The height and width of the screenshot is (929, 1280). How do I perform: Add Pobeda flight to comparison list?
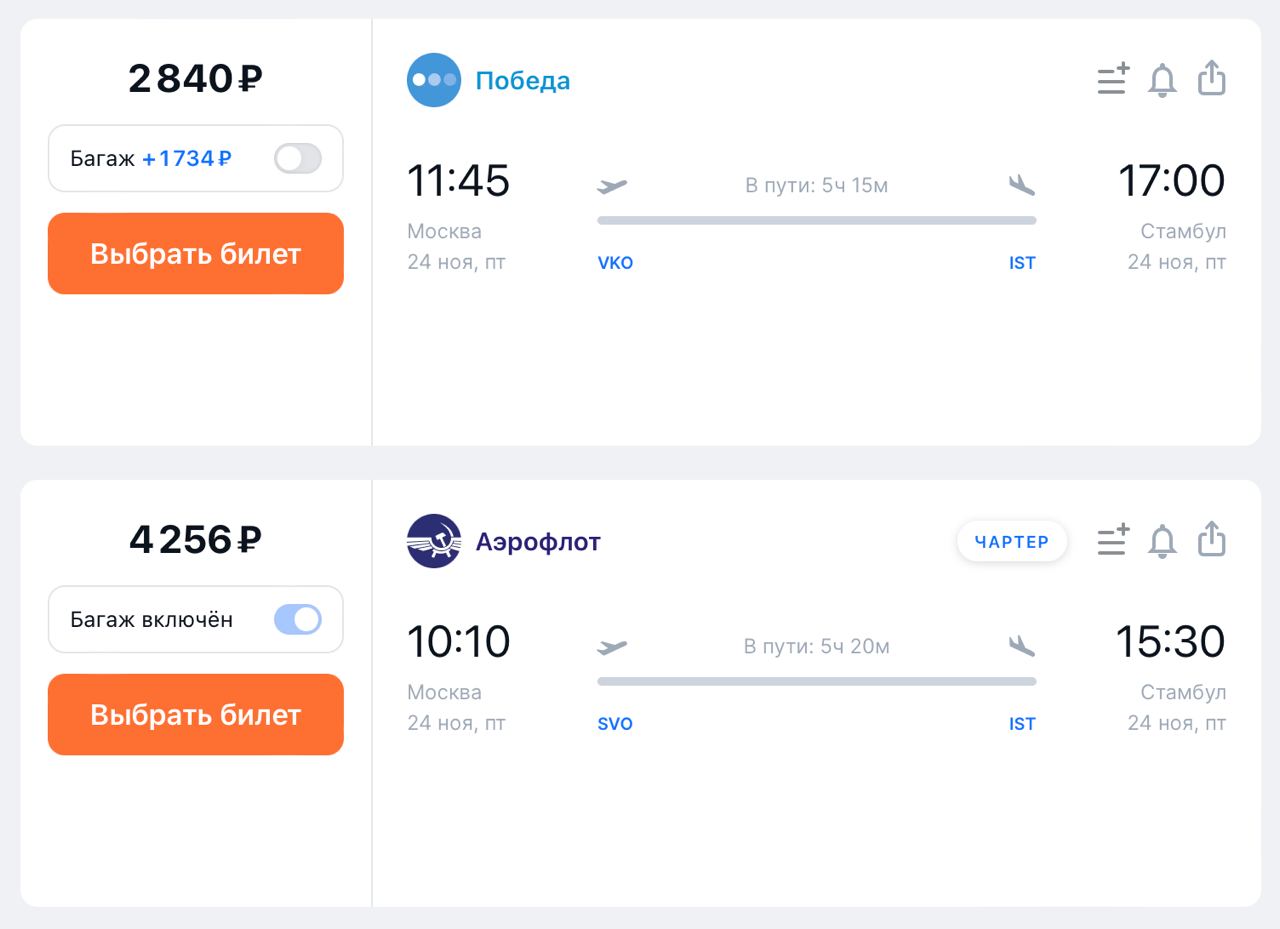[1113, 79]
